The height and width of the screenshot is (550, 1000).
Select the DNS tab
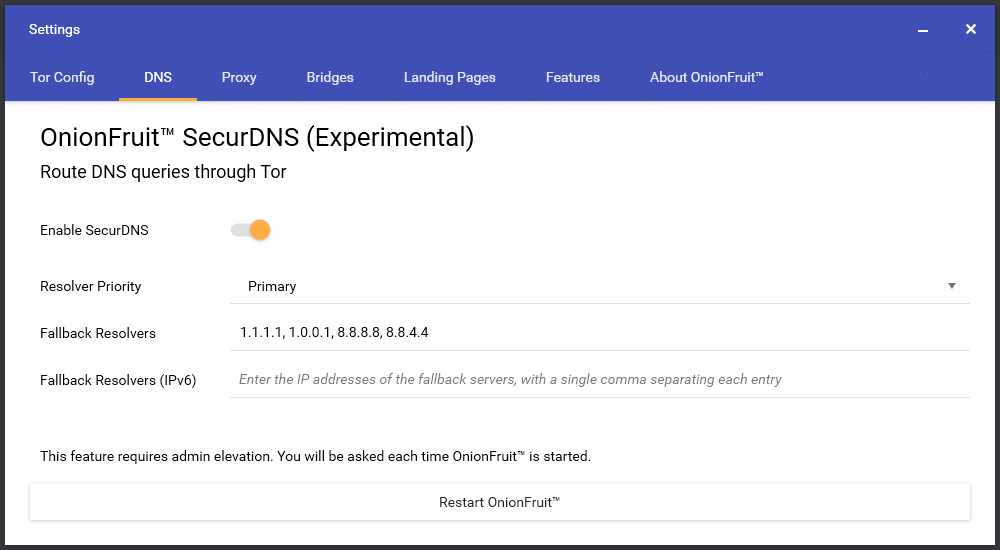(x=158, y=77)
